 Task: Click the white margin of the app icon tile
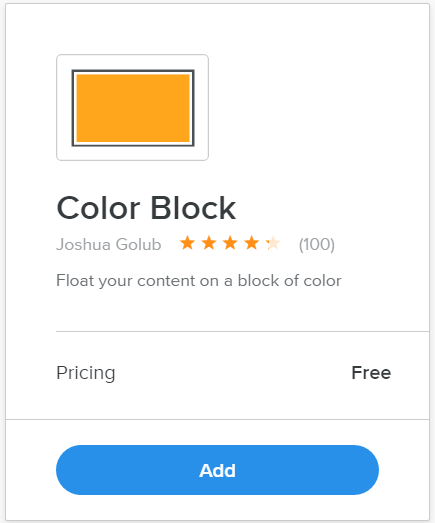[64, 107]
